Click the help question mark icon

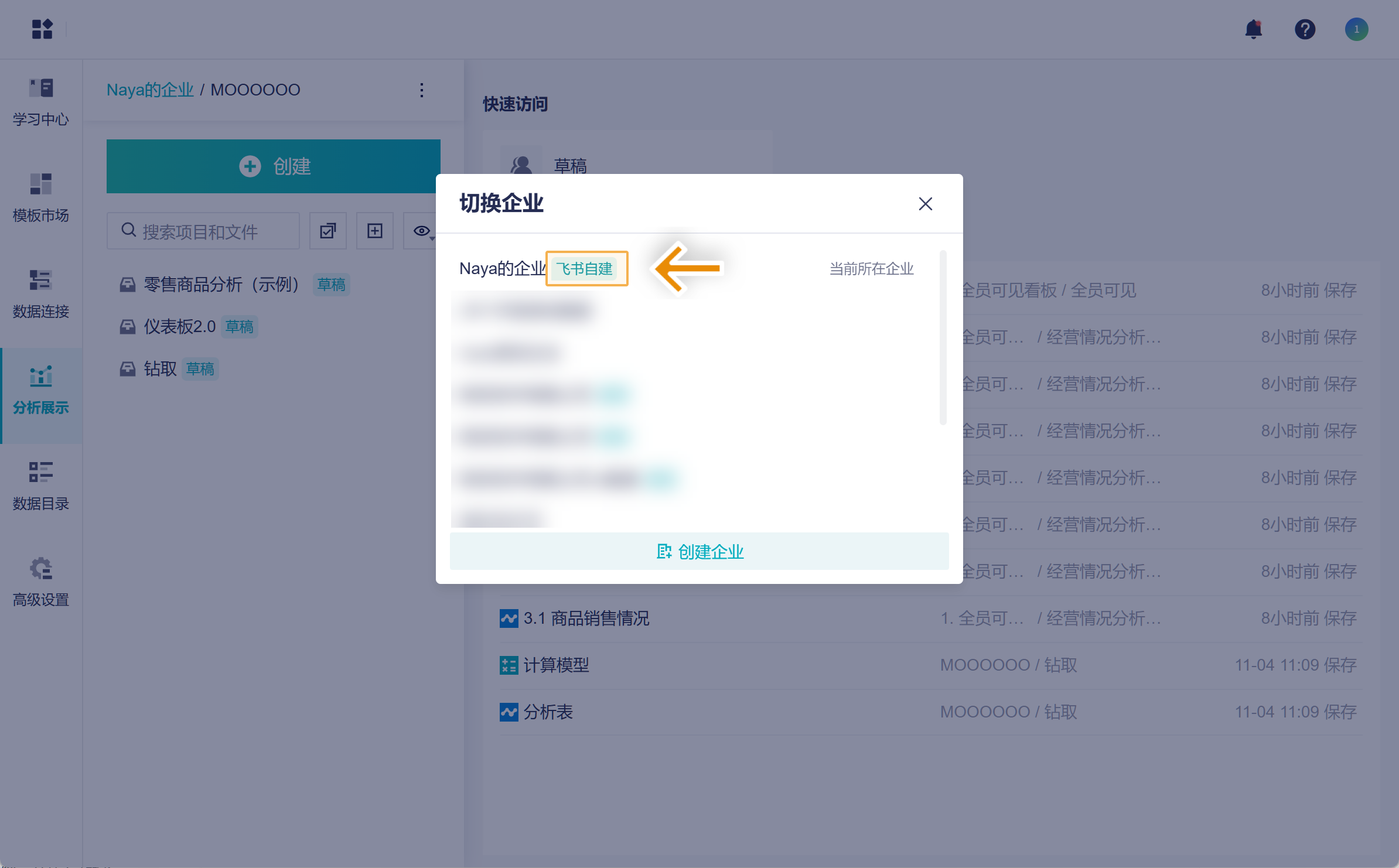[1305, 29]
